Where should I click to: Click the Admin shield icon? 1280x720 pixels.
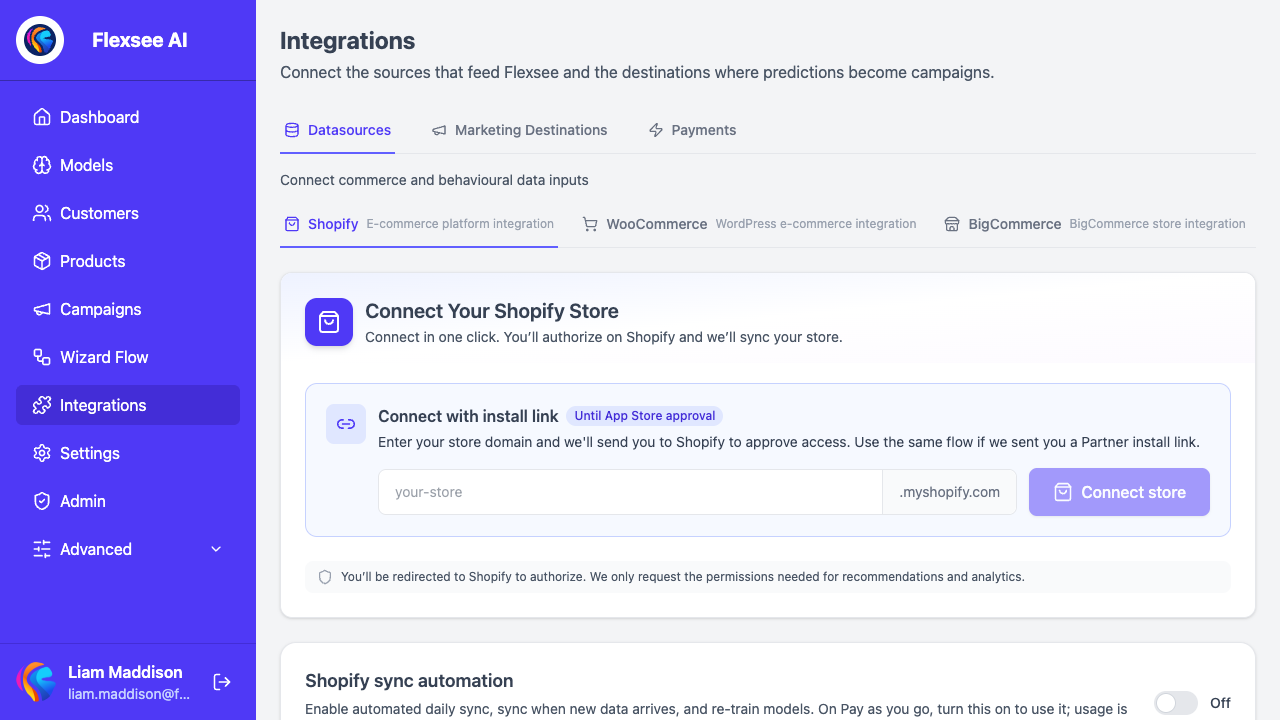pos(42,501)
